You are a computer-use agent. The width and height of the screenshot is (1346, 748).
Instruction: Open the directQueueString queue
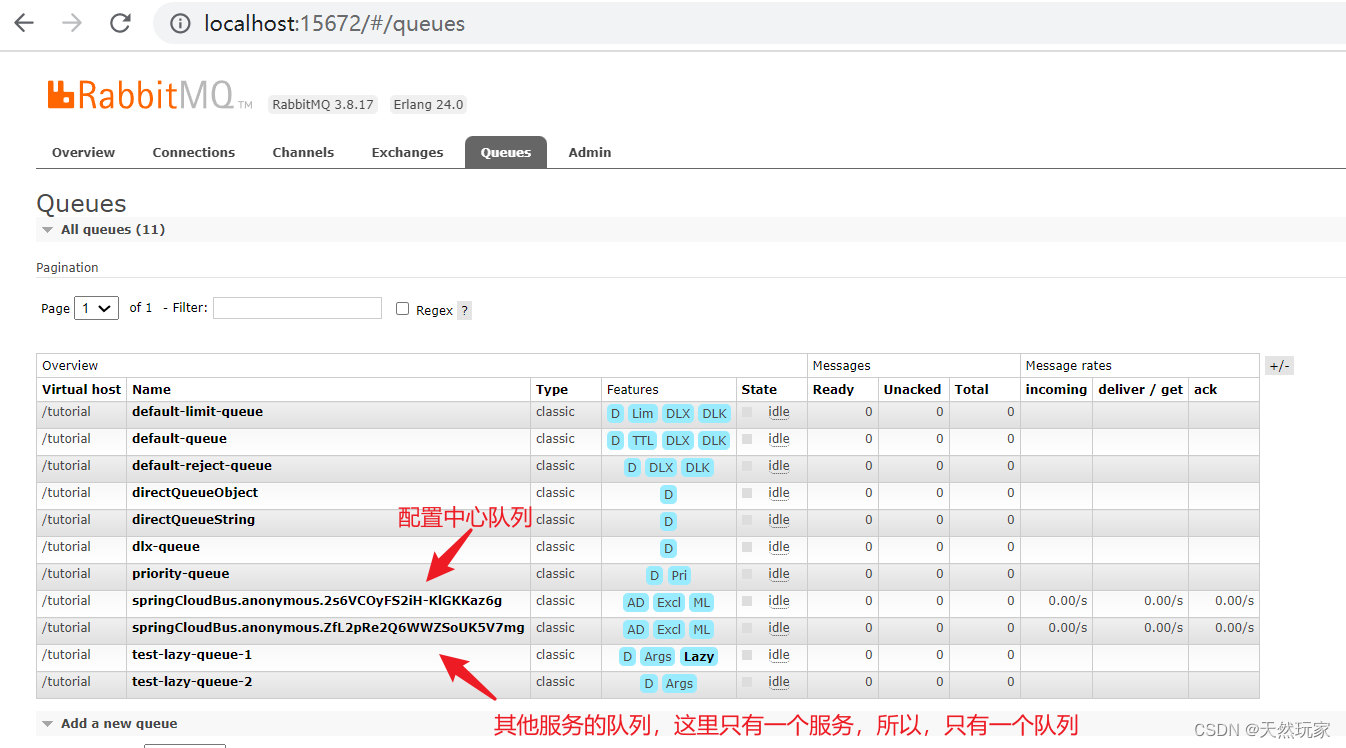(193, 519)
